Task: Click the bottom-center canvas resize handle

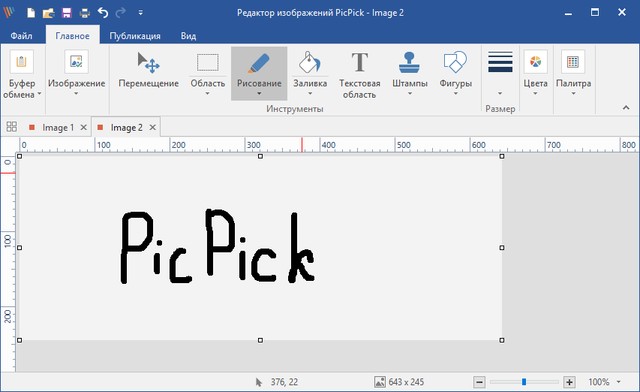Action: tap(260, 340)
